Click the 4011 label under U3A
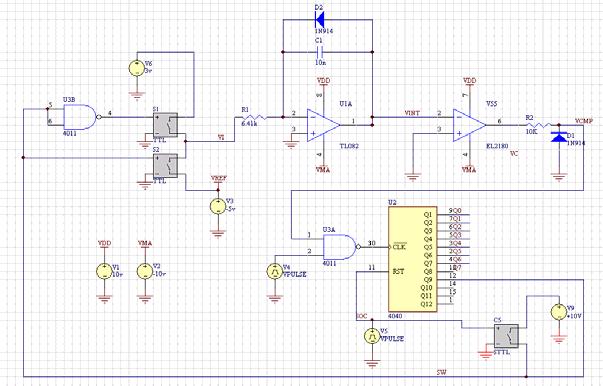 point(330,264)
